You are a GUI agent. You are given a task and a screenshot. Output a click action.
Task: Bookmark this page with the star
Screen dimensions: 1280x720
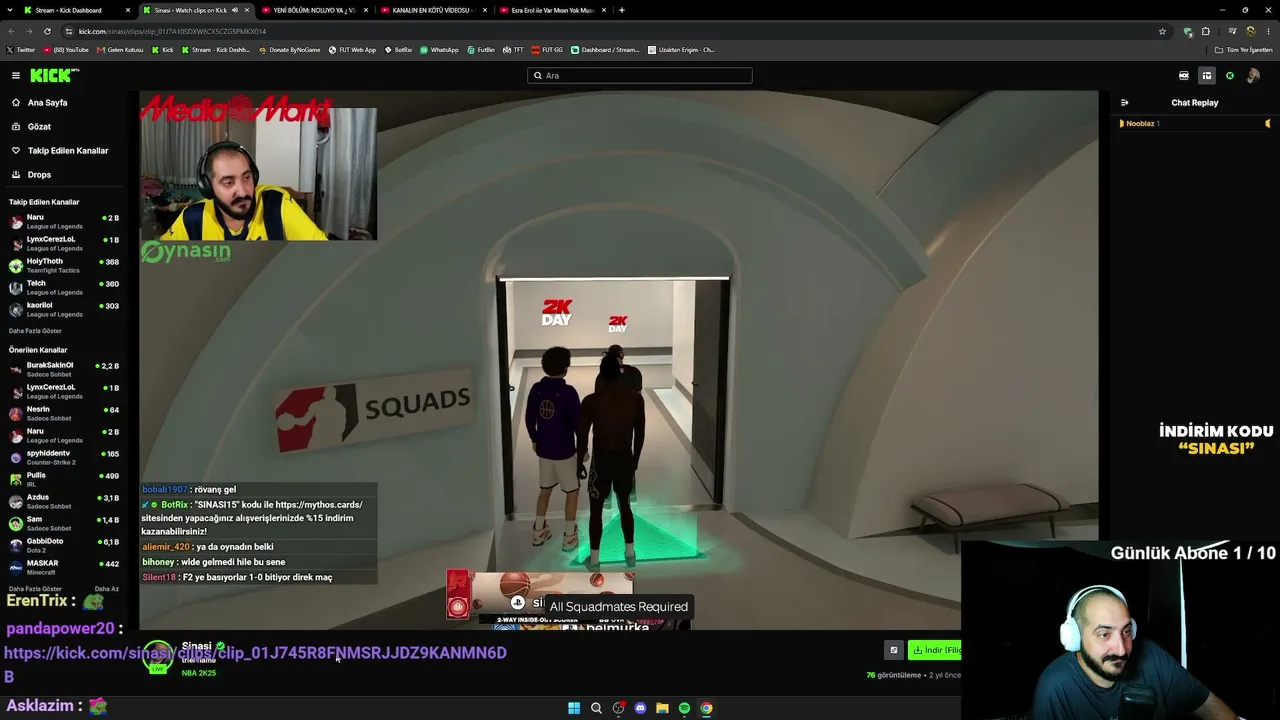pos(1162,31)
